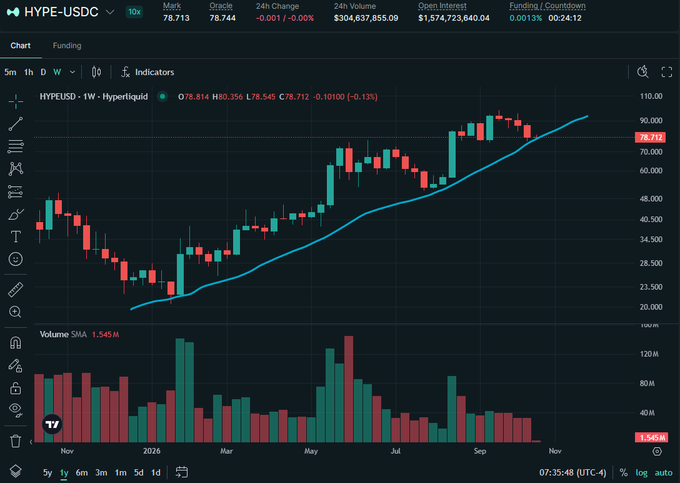Switch to the Funding tab
This screenshot has width=680, height=483.
point(67,46)
